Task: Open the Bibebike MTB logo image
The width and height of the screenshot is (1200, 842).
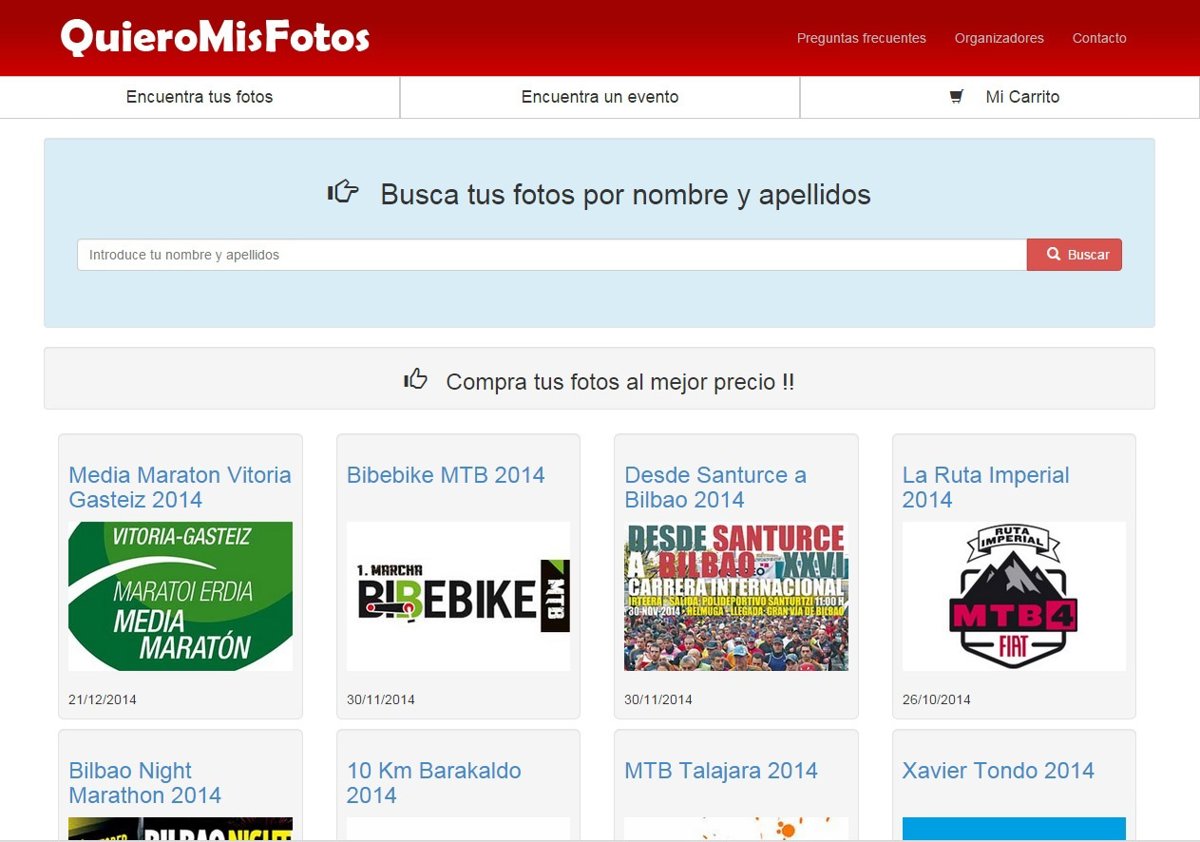Action: pyautogui.click(x=458, y=596)
